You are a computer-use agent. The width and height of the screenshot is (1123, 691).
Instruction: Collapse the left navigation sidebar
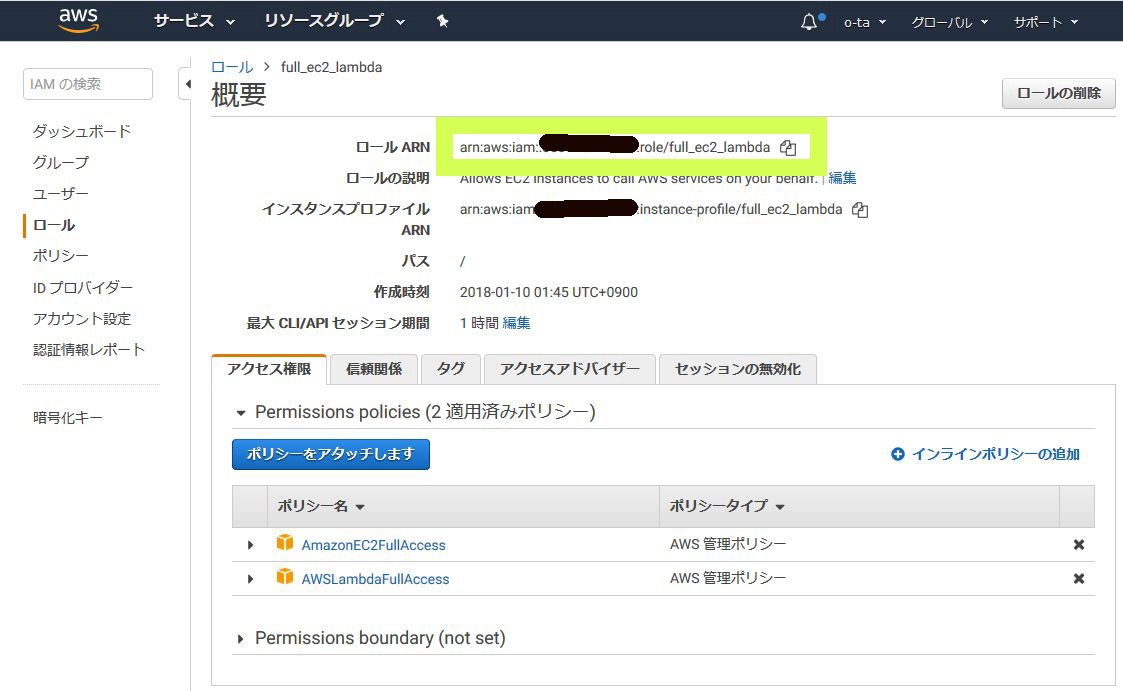pos(185,84)
